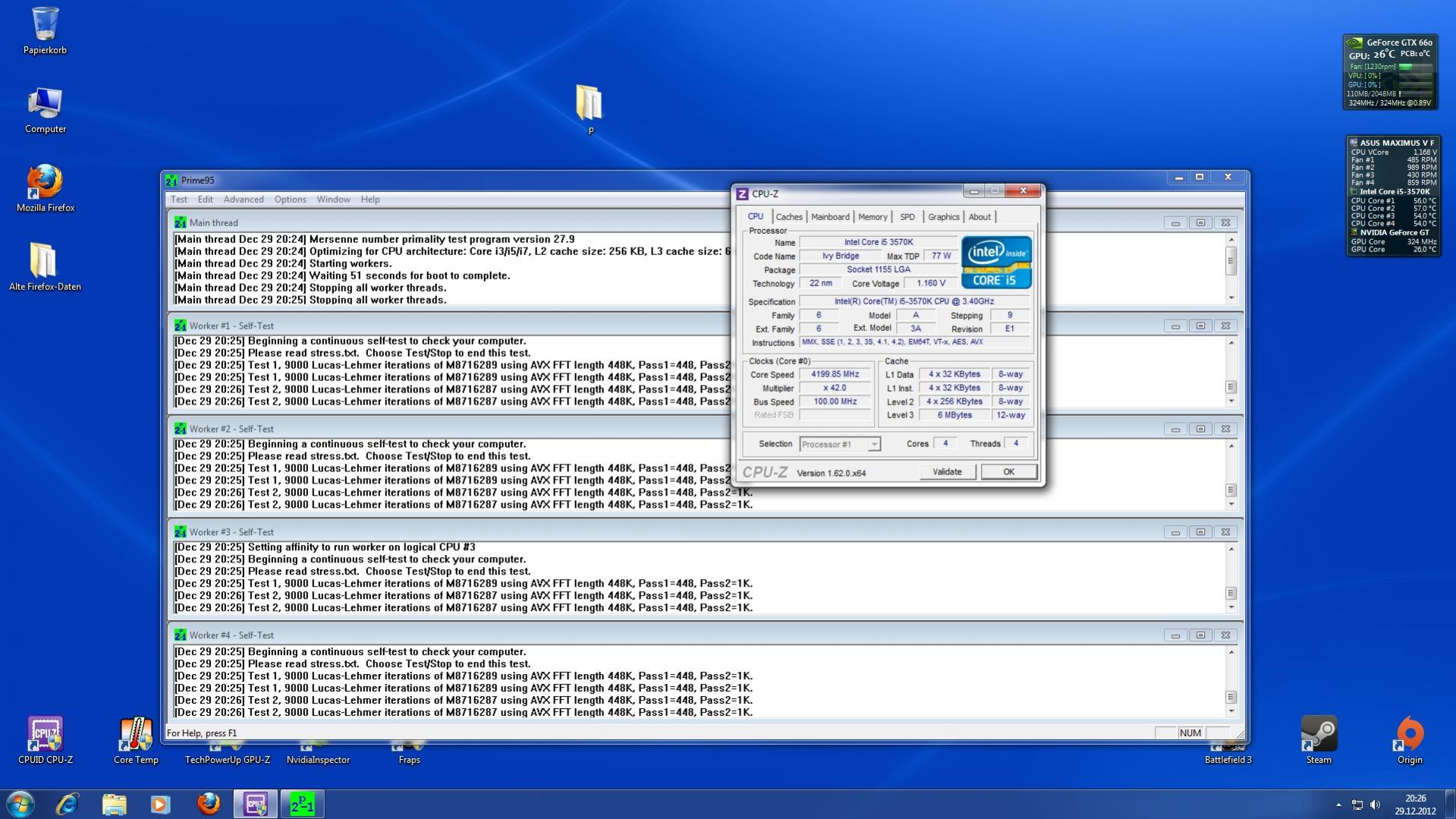Switch to Prime95 taskbar button
Image resolution: width=1456 pixels, height=819 pixels.
(x=302, y=804)
